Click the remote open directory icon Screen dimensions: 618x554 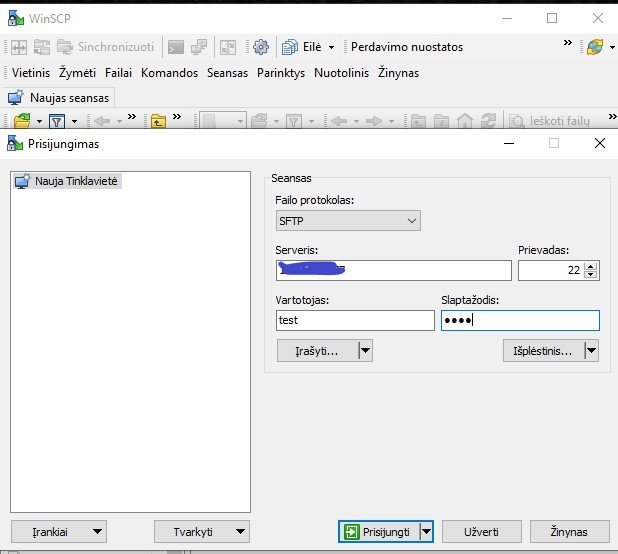click(259, 121)
